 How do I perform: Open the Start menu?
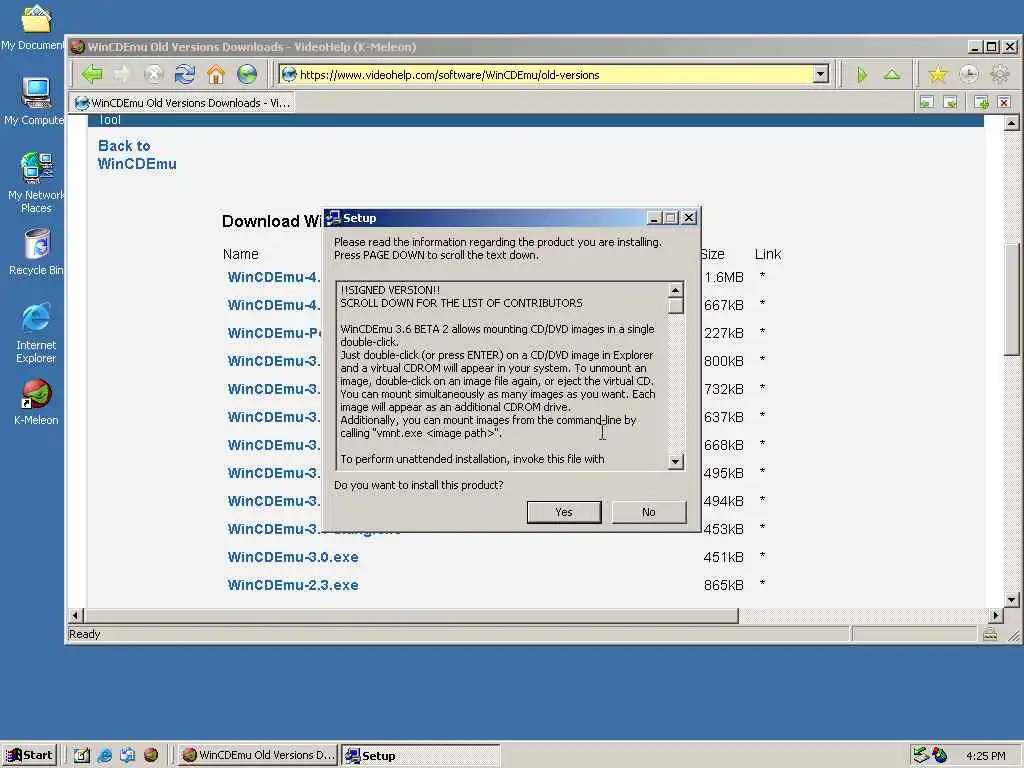pyautogui.click(x=29, y=755)
